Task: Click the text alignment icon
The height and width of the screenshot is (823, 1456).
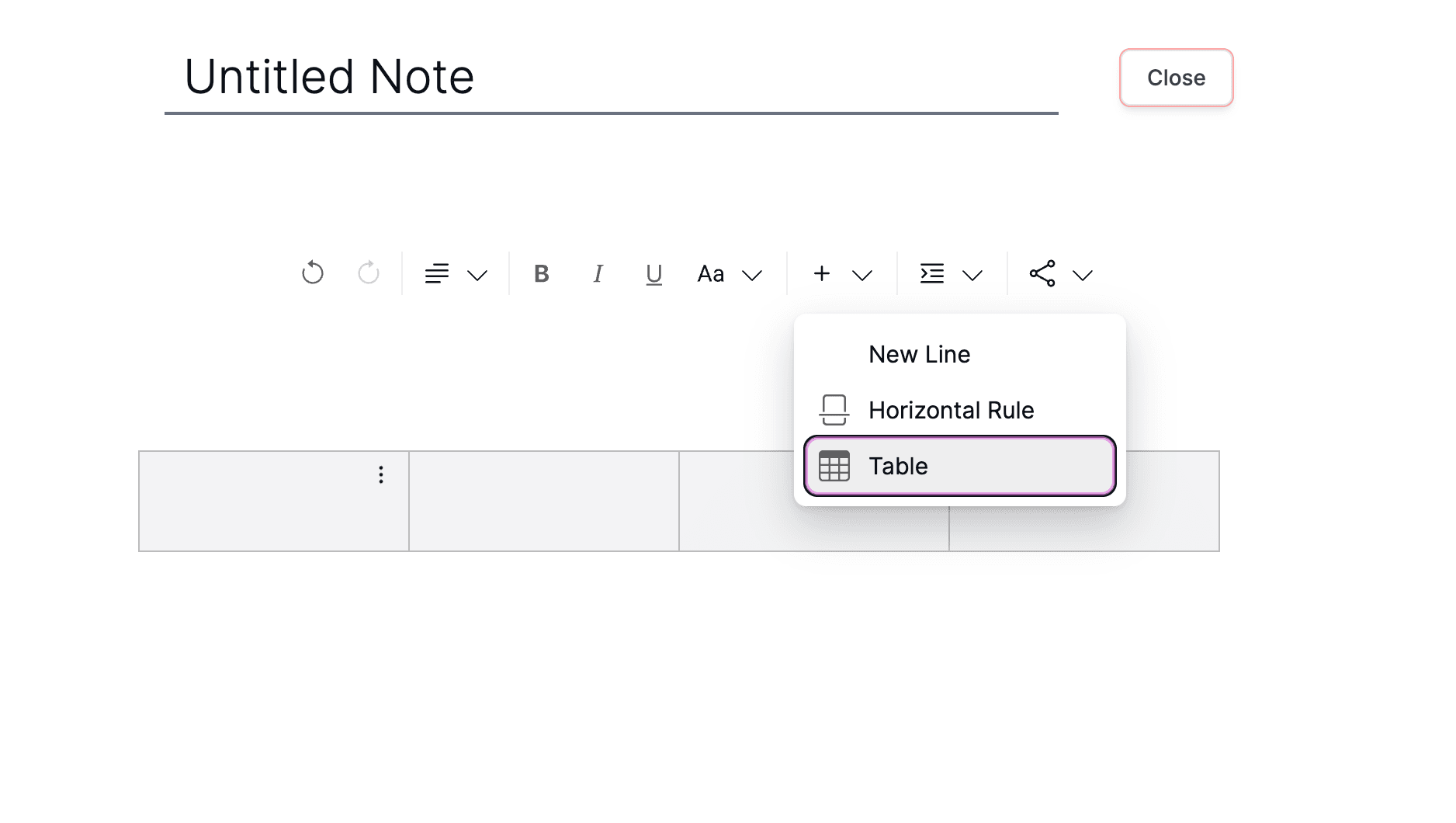Action: coord(437,274)
